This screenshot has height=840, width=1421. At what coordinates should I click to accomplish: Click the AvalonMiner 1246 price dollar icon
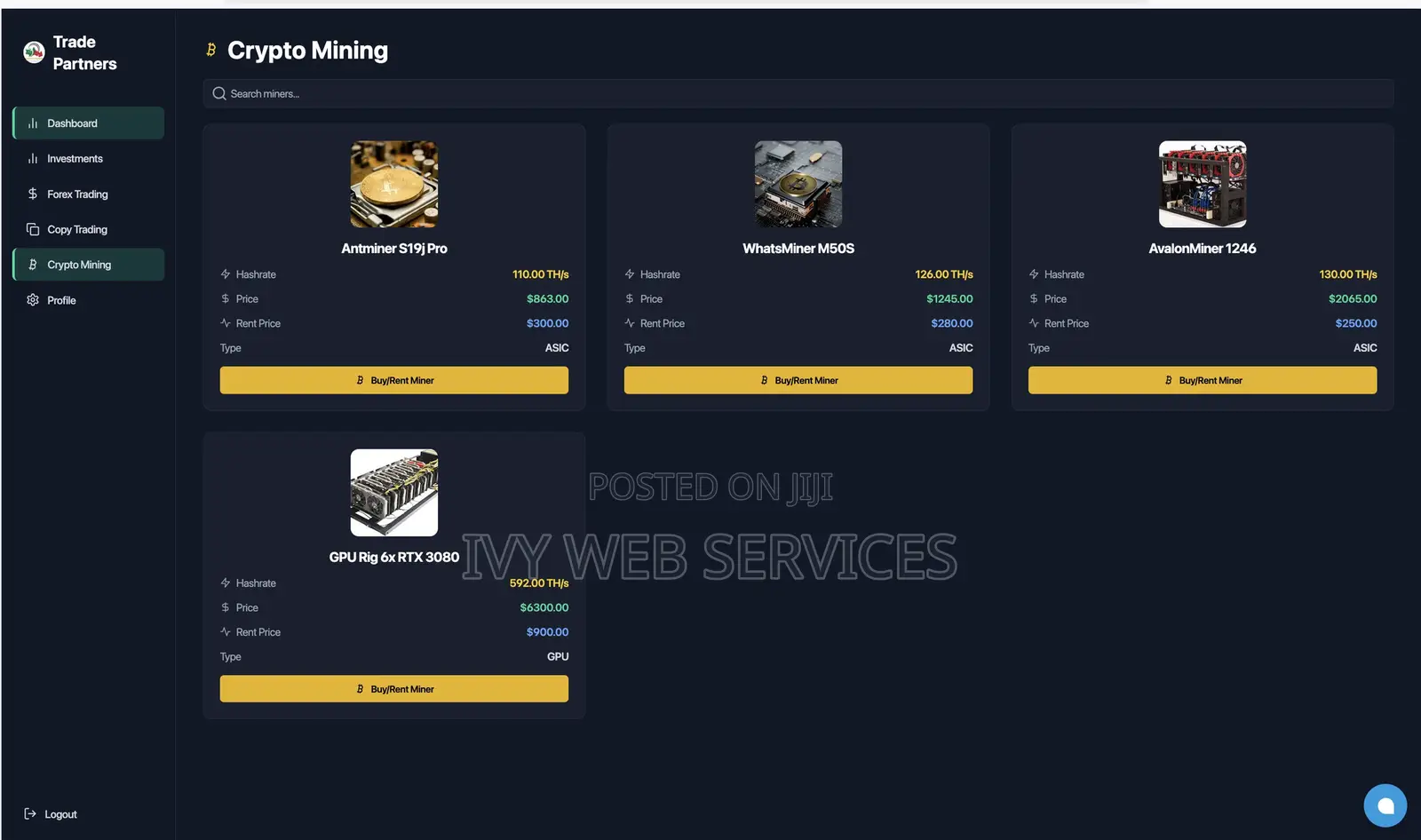coord(1034,299)
